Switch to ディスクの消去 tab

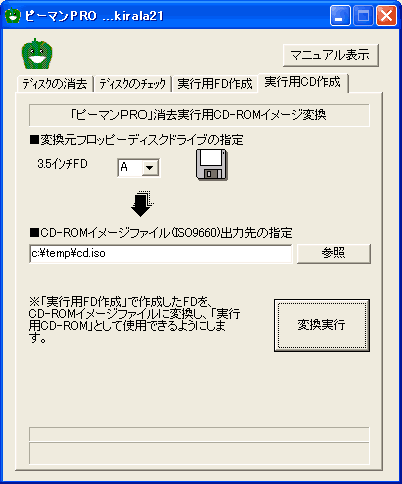(x=55, y=83)
